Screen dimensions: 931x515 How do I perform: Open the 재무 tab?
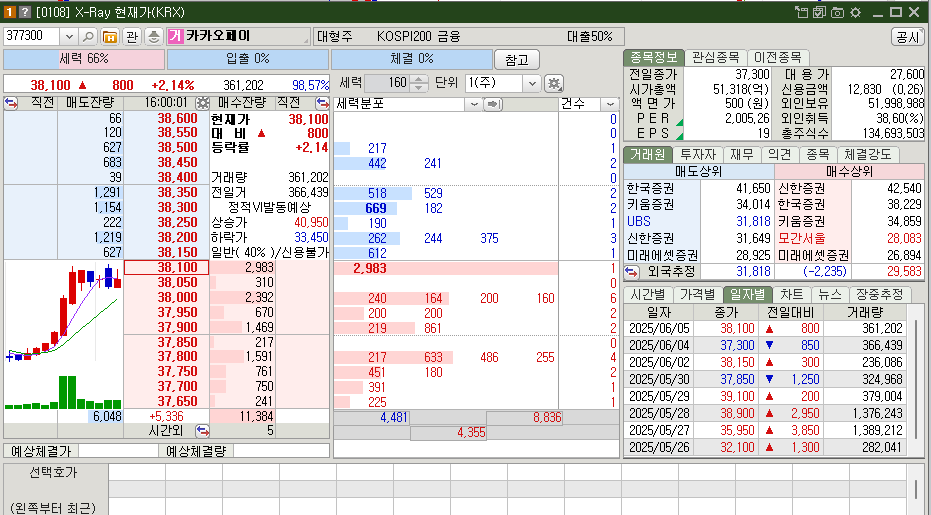(x=742, y=154)
